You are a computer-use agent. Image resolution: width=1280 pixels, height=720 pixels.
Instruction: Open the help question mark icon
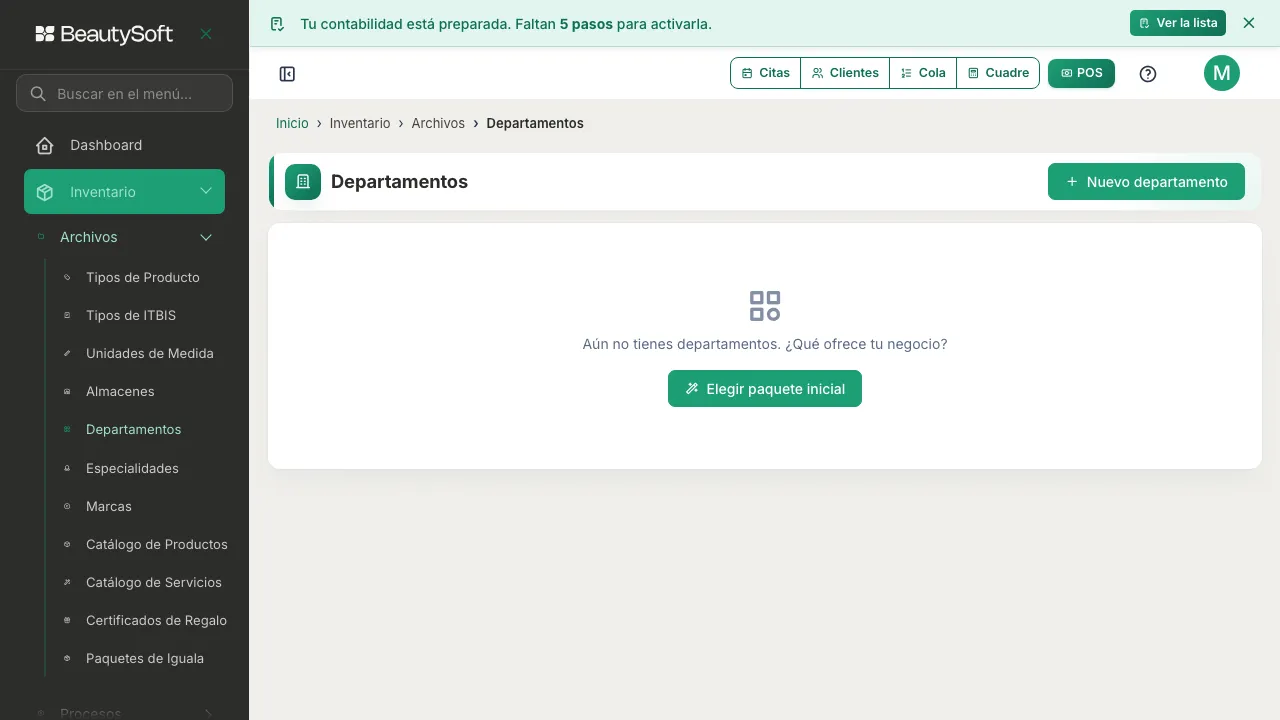click(1148, 73)
